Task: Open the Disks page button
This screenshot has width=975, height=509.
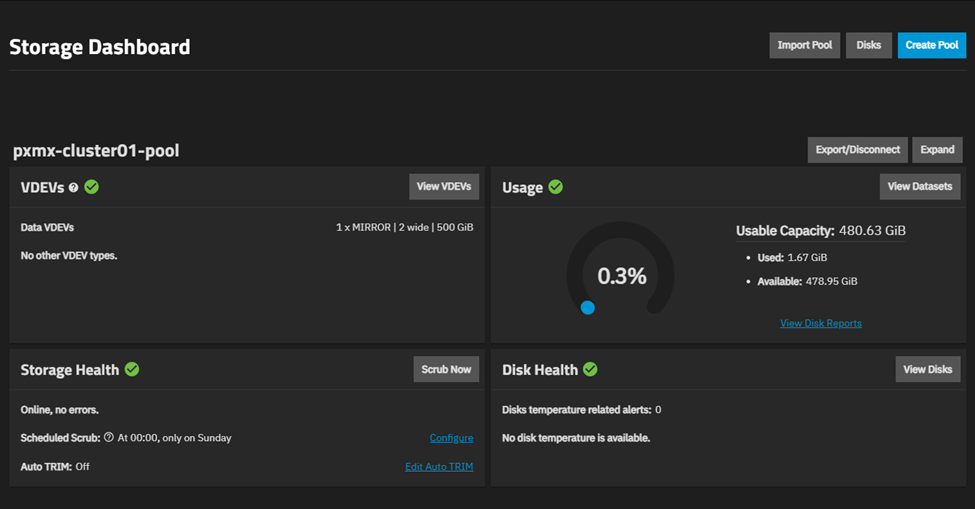Action: click(x=868, y=45)
